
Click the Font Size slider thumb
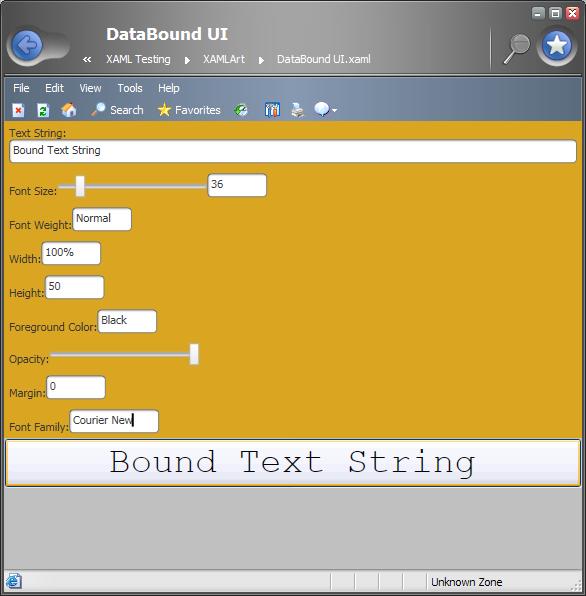click(x=80, y=186)
